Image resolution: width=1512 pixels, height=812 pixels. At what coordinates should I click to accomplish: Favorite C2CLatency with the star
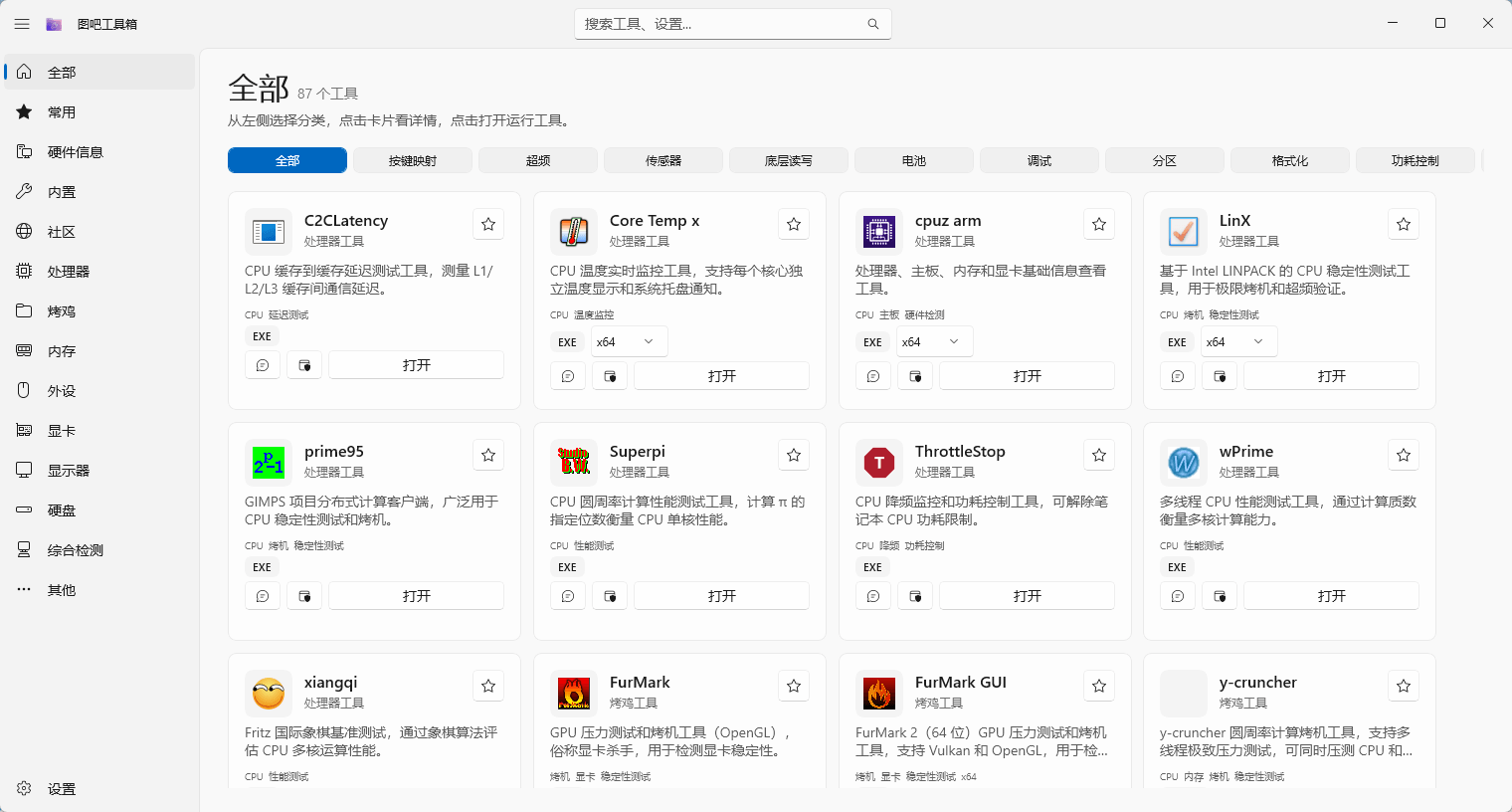pos(488,224)
